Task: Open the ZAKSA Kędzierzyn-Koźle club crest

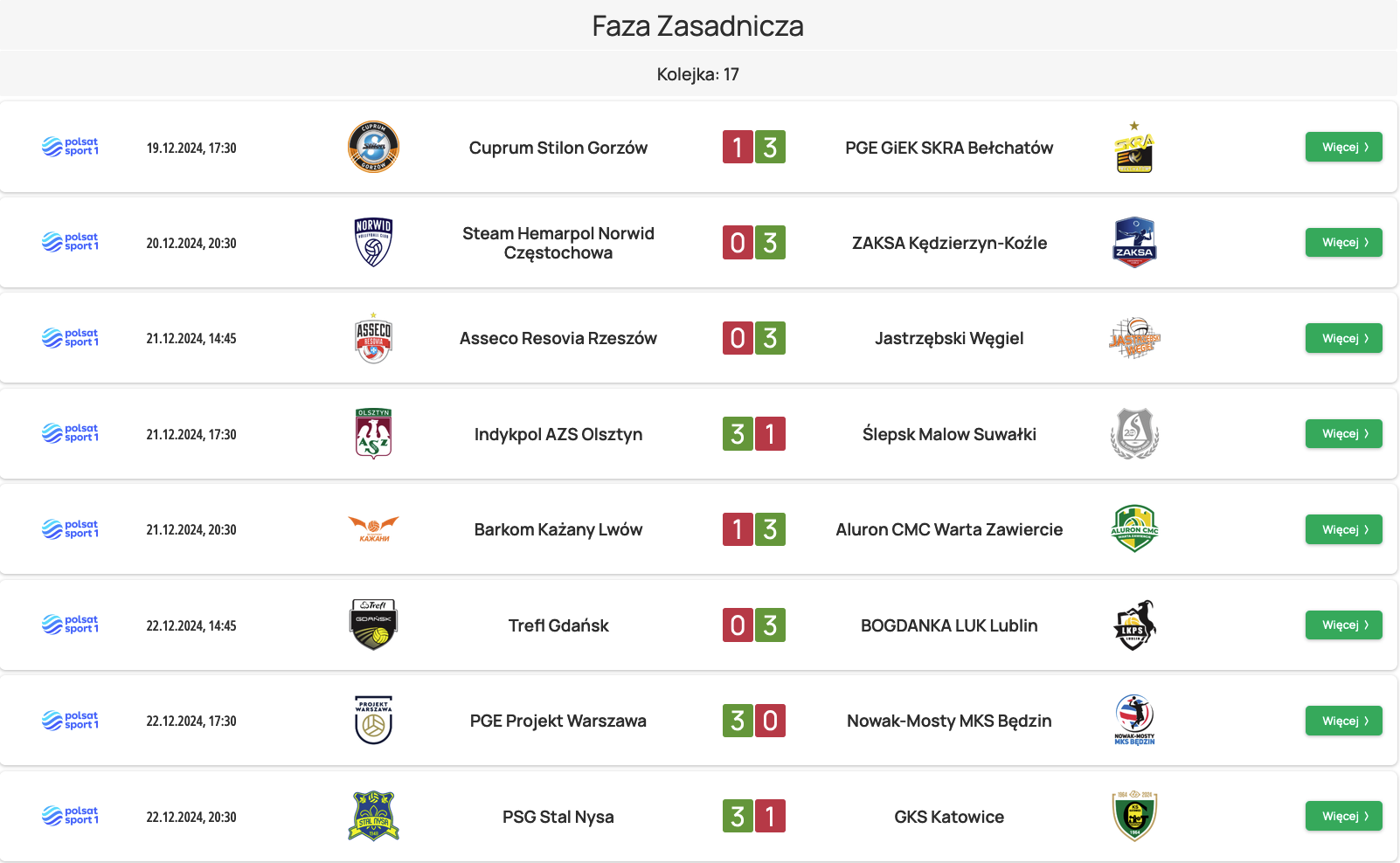Action: 1134,243
